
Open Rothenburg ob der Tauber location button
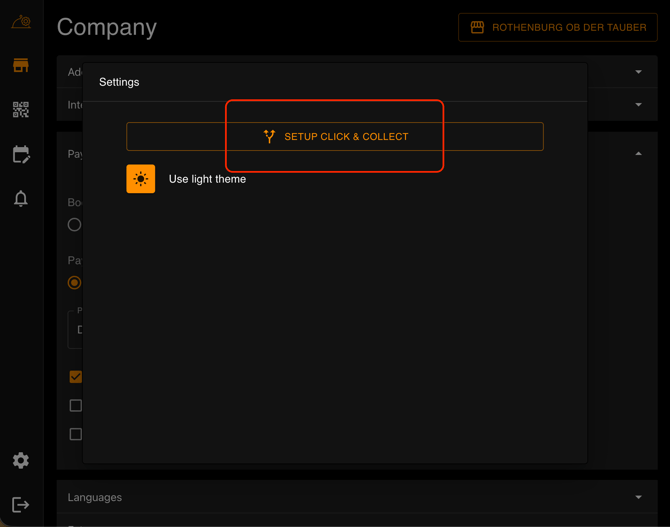(x=558, y=27)
